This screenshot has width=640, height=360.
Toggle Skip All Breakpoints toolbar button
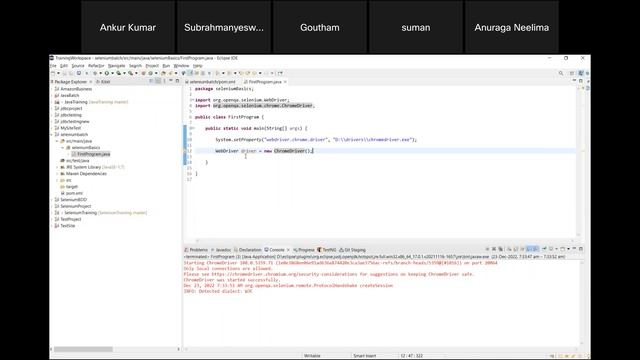coord(87,73)
